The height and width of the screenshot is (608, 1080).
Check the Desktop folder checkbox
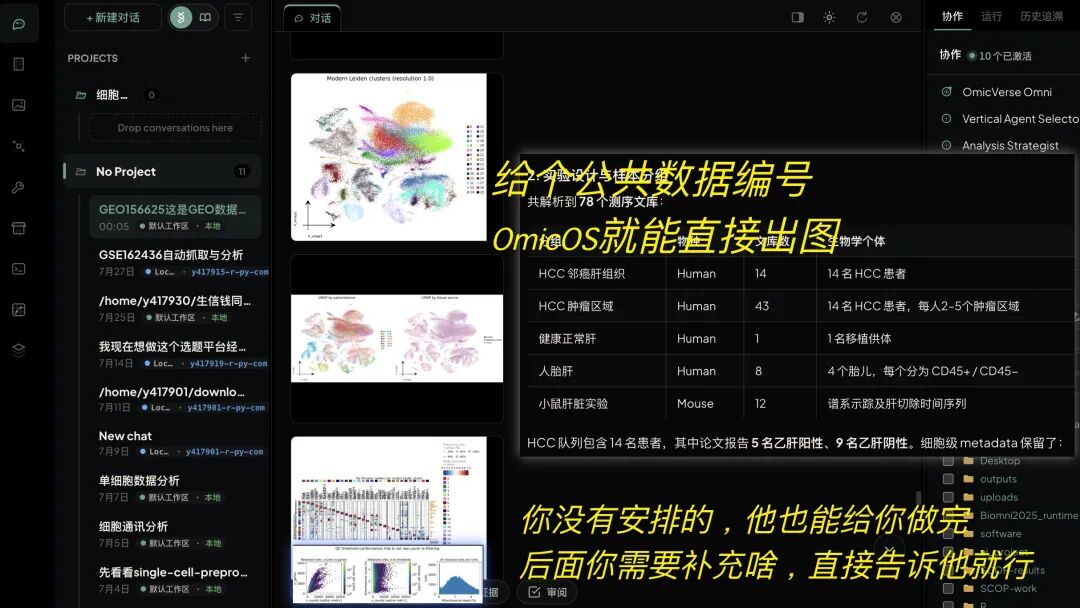(x=948, y=461)
